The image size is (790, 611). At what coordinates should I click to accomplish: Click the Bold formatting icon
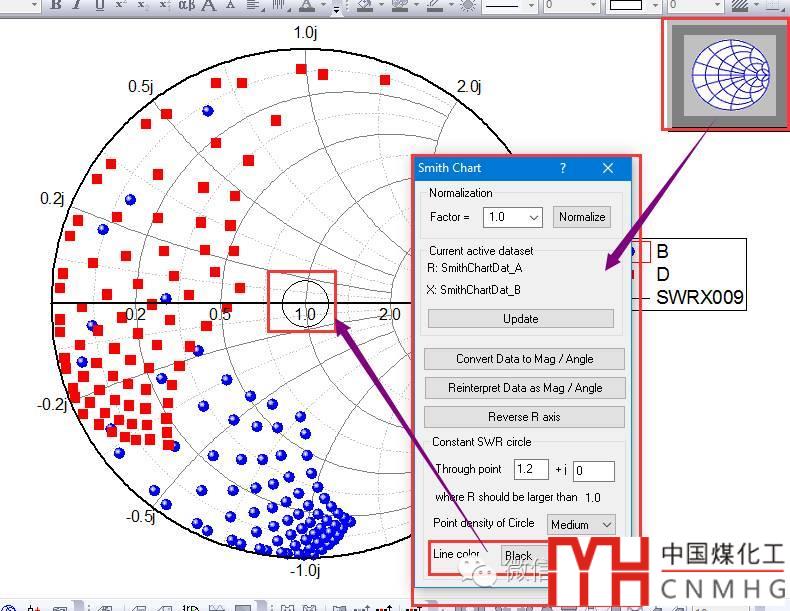[56, 5]
